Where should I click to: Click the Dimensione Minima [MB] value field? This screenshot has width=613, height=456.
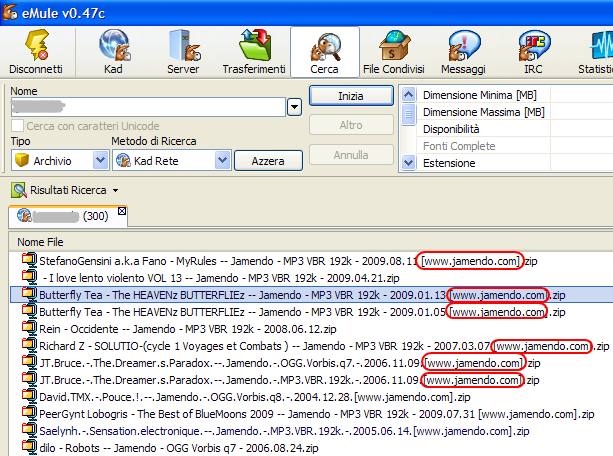pos(582,95)
